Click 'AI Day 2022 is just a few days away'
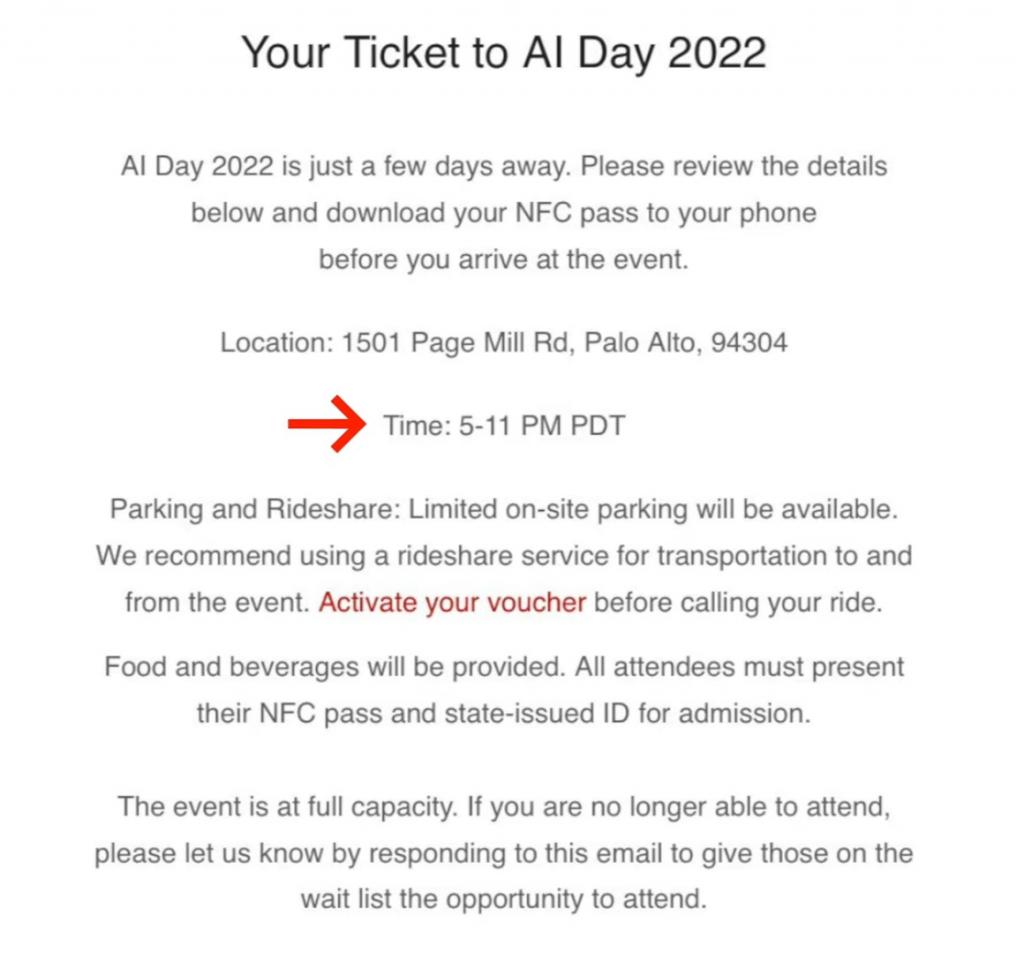Image resolution: width=1024 pixels, height=953 pixels. pos(346,166)
